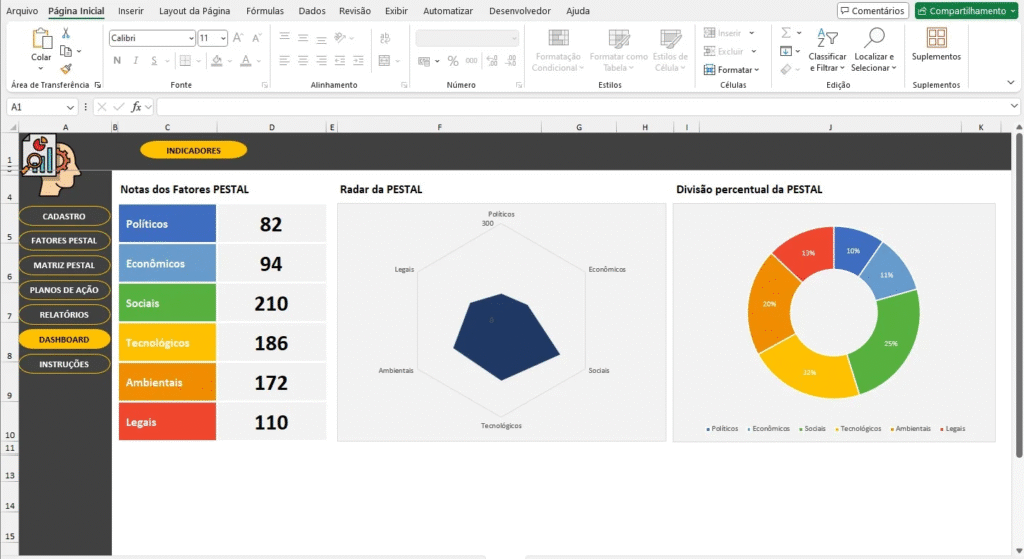Open the Layout da Página tab

[x=195, y=11]
